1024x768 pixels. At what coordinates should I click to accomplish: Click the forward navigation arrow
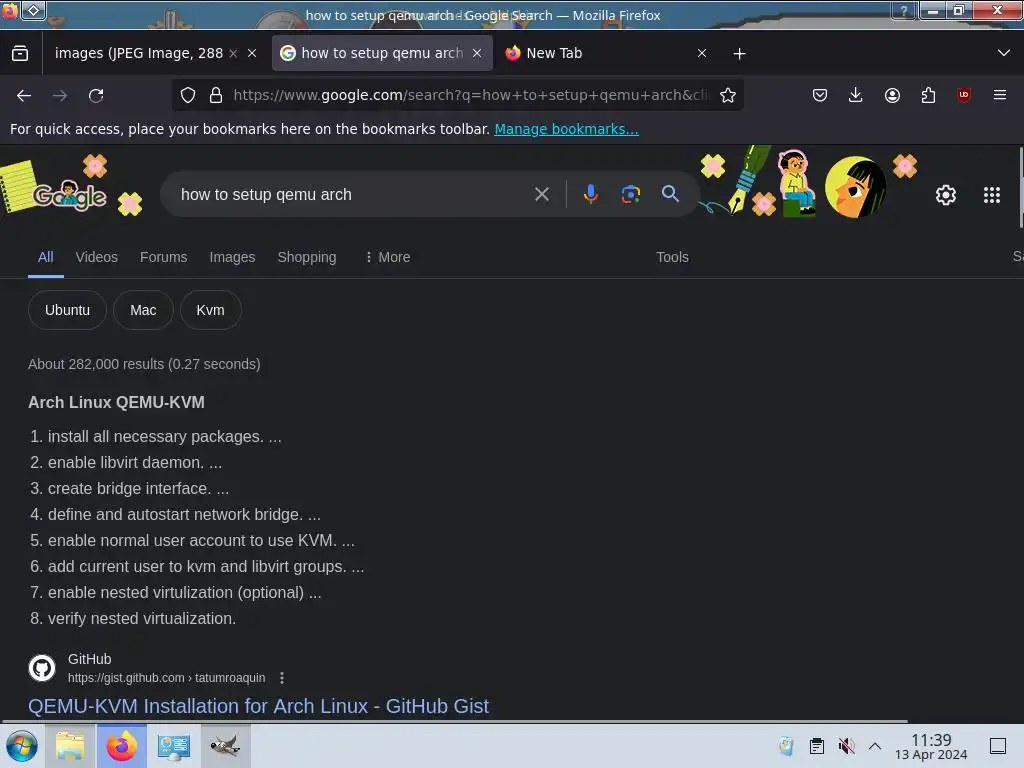tap(60, 95)
